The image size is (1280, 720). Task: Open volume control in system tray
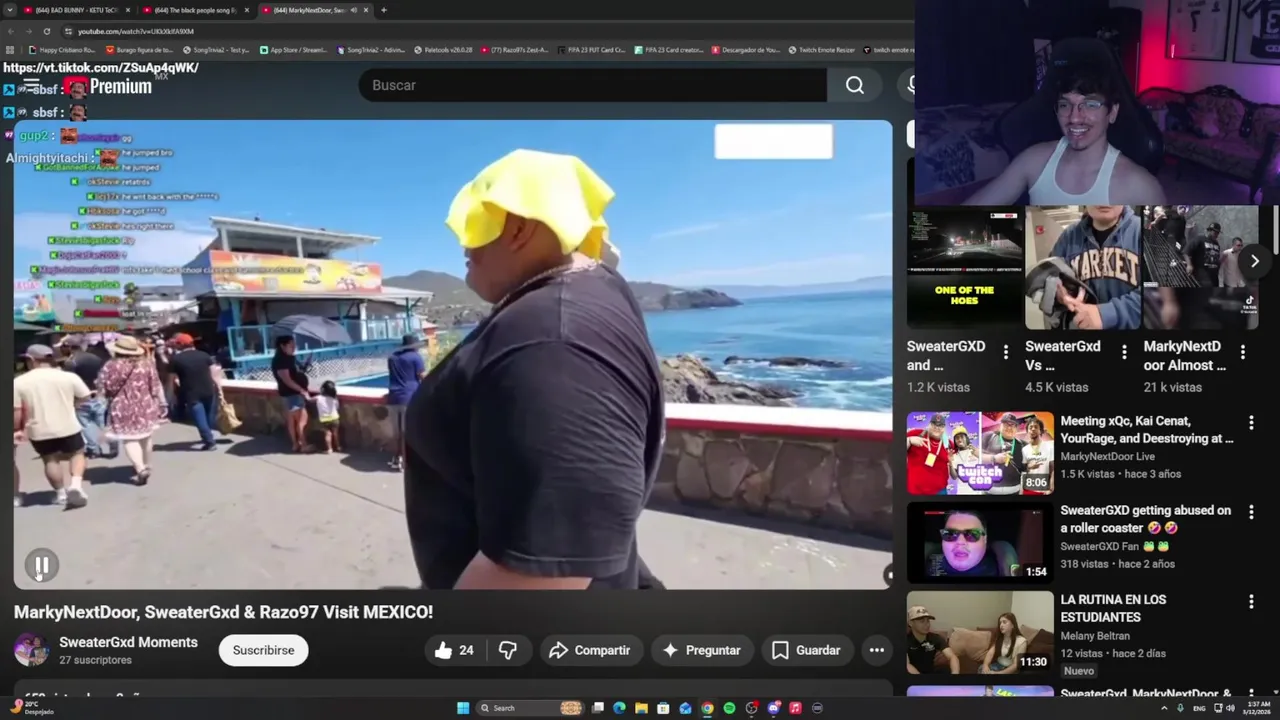[1230, 708]
